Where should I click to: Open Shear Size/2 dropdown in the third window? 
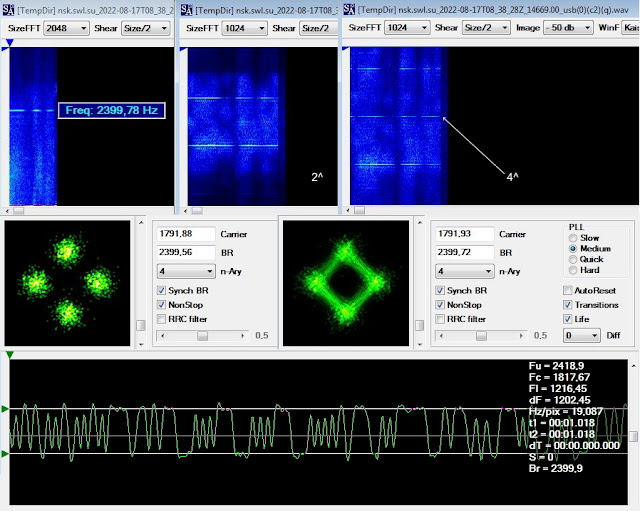coord(486,28)
